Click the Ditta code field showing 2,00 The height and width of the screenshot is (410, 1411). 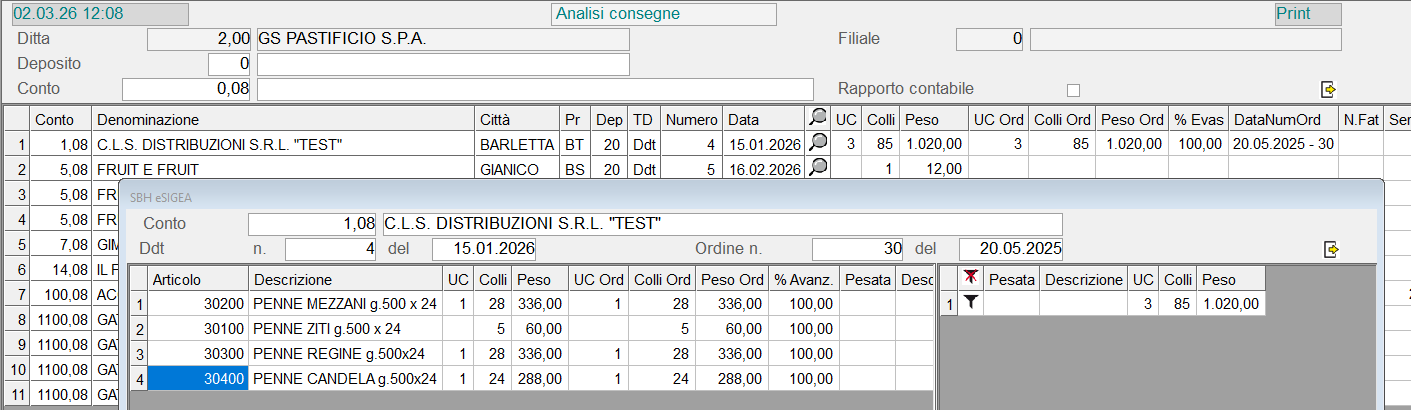(x=200, y=39)
